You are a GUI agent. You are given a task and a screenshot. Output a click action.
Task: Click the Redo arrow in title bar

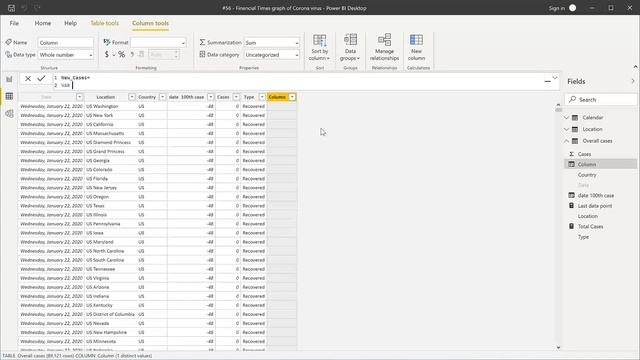(x=37, y=8)
